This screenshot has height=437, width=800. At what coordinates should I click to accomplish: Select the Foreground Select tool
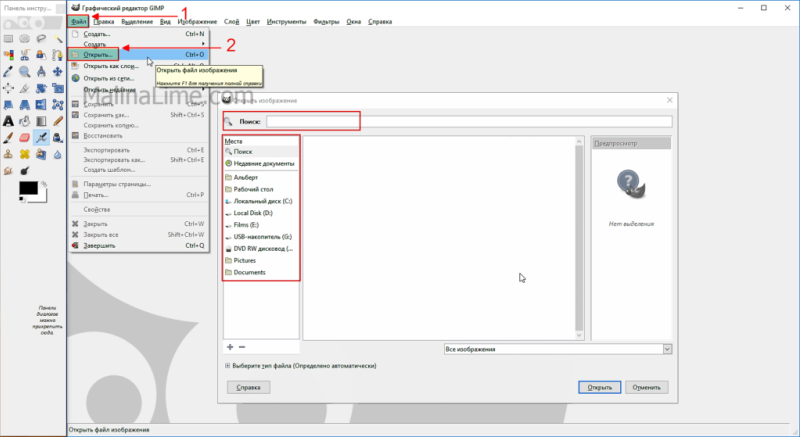tap(41, 55)
